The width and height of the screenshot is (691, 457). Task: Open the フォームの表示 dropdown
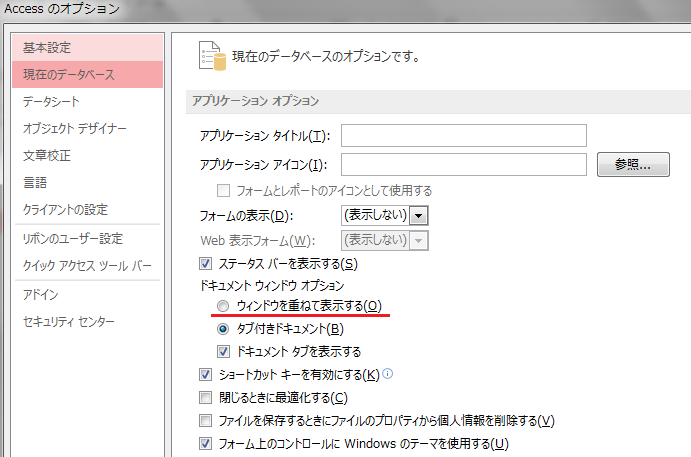[419, 216]
